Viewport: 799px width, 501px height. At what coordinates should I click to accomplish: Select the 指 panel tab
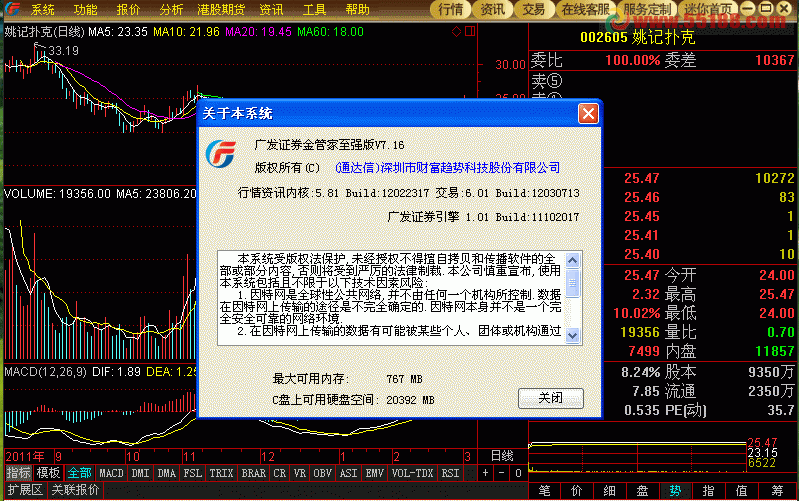(708, 491)
